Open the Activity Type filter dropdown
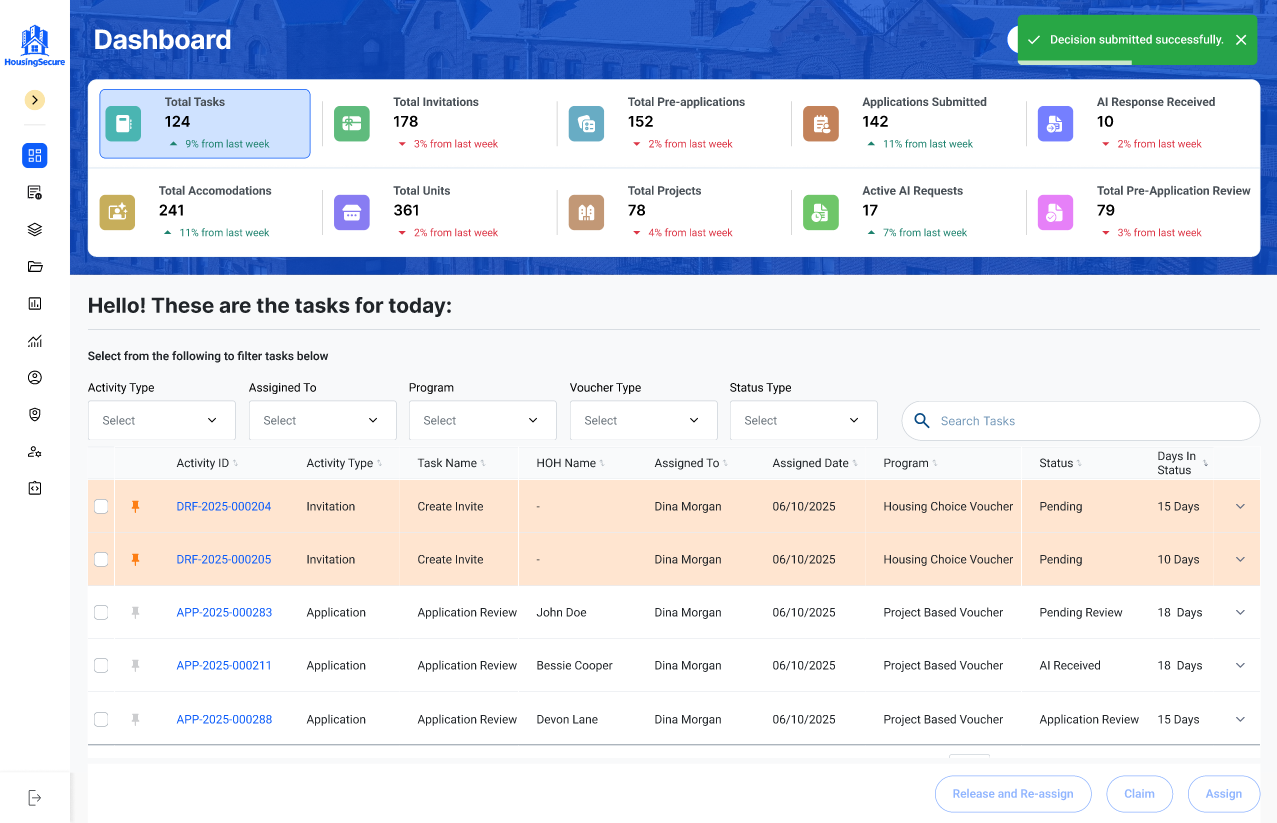1277x823 pixels. pos(161,421)
